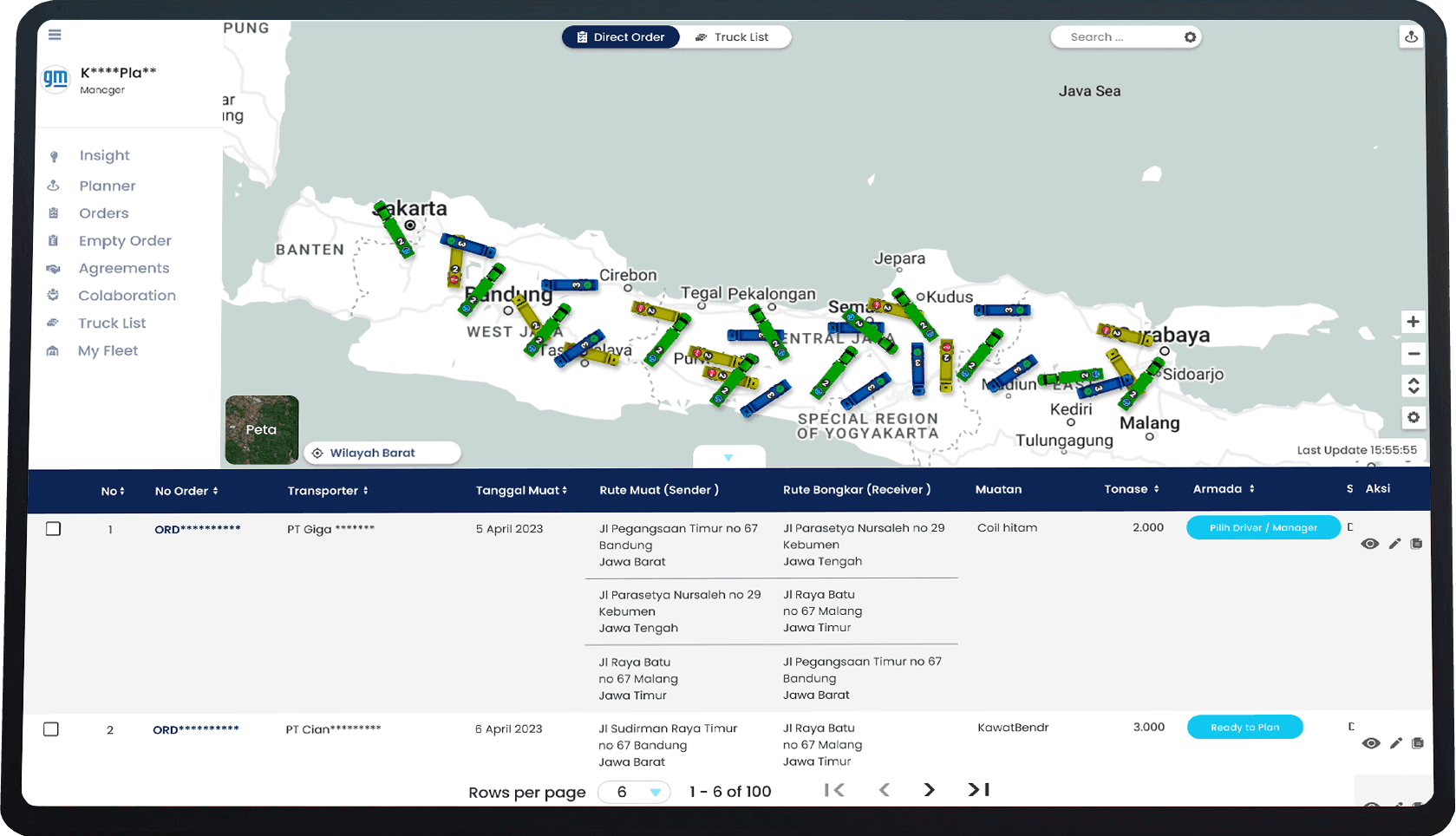Click the Ready to Plan button
Image resolution: width=1456 pixels, height=836 pixels.
coord(1244,727)
